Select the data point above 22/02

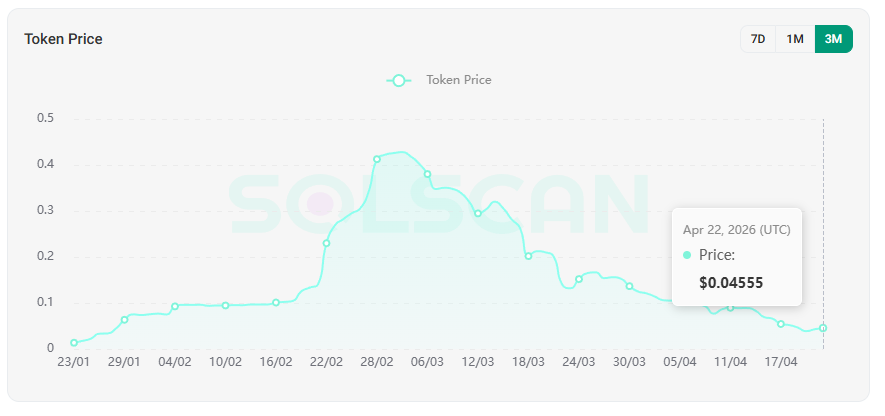click(x=326, y=243)
